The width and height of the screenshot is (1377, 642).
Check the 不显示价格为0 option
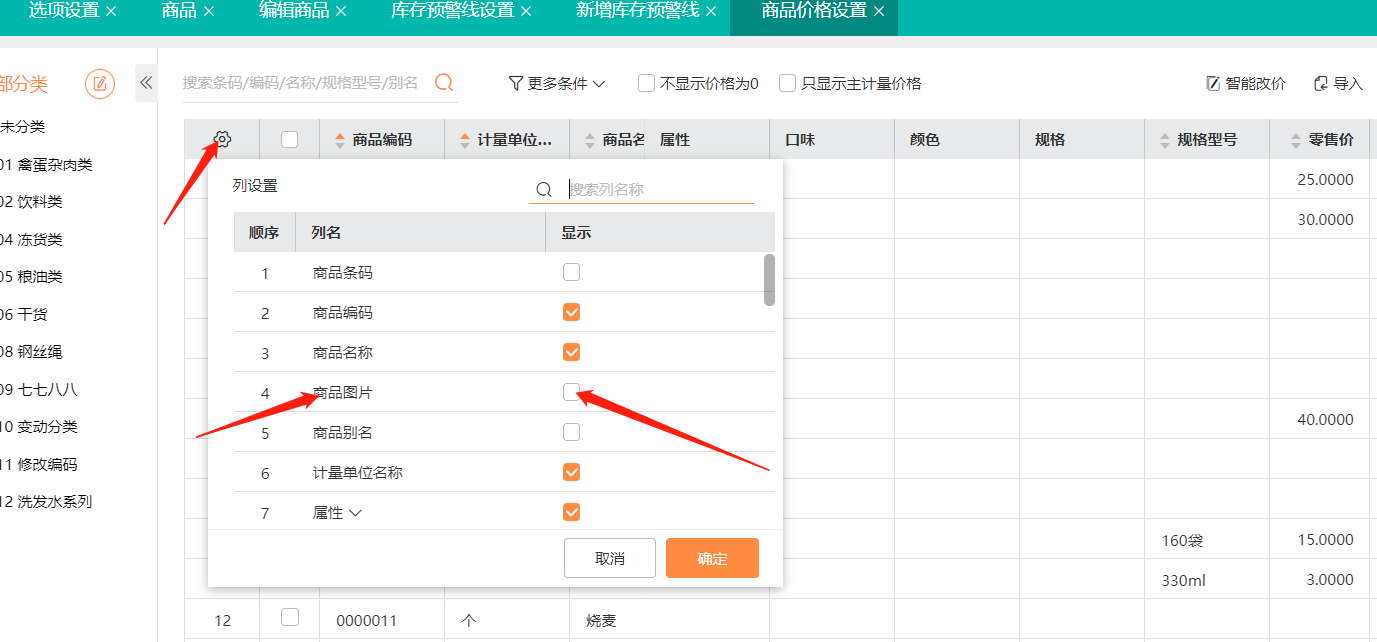pos(646,83)
